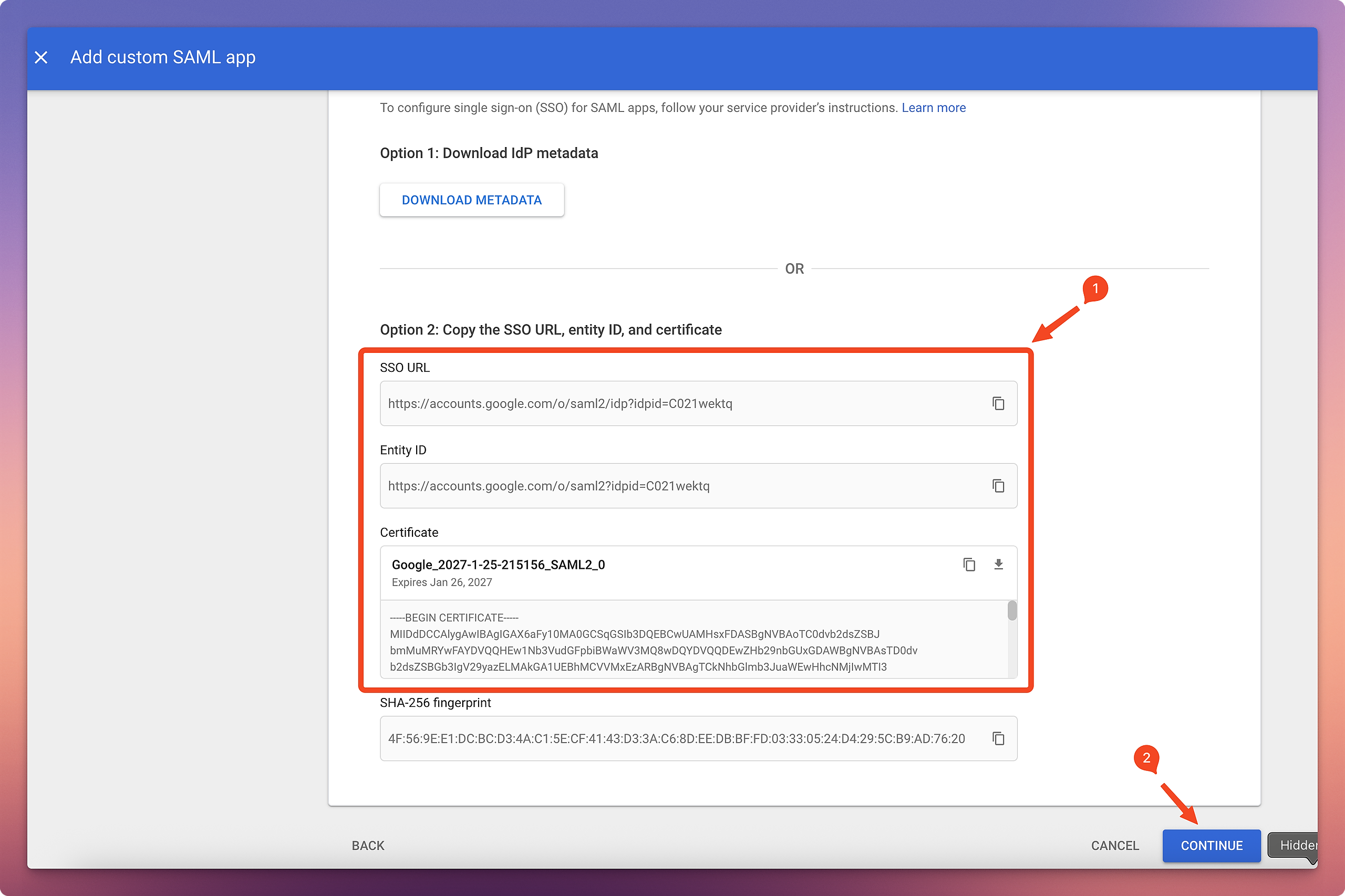Download the certificate via download icon

pos(998,565)
